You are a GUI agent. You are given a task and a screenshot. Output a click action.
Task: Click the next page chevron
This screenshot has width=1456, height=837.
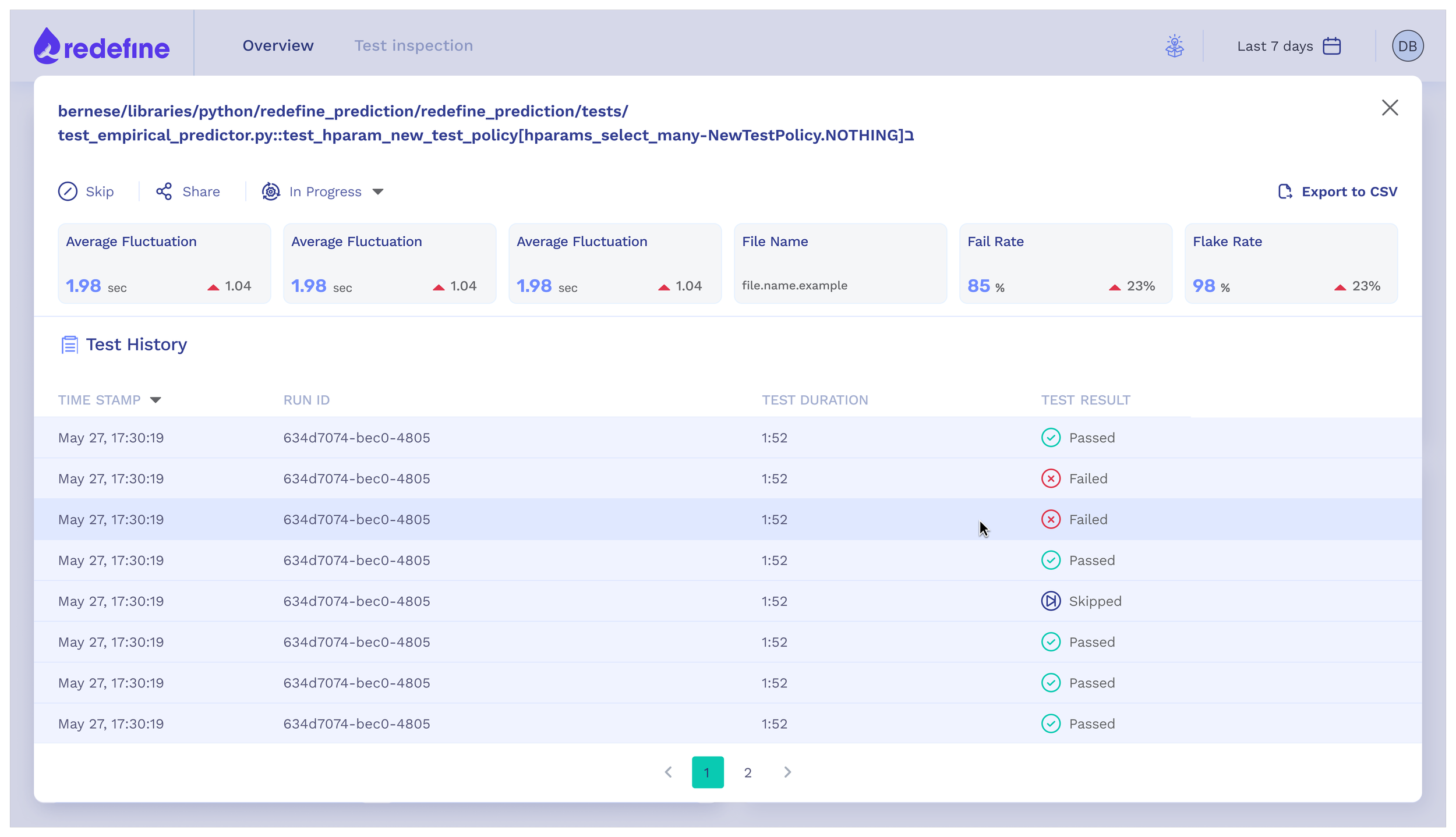click(787, 772)
